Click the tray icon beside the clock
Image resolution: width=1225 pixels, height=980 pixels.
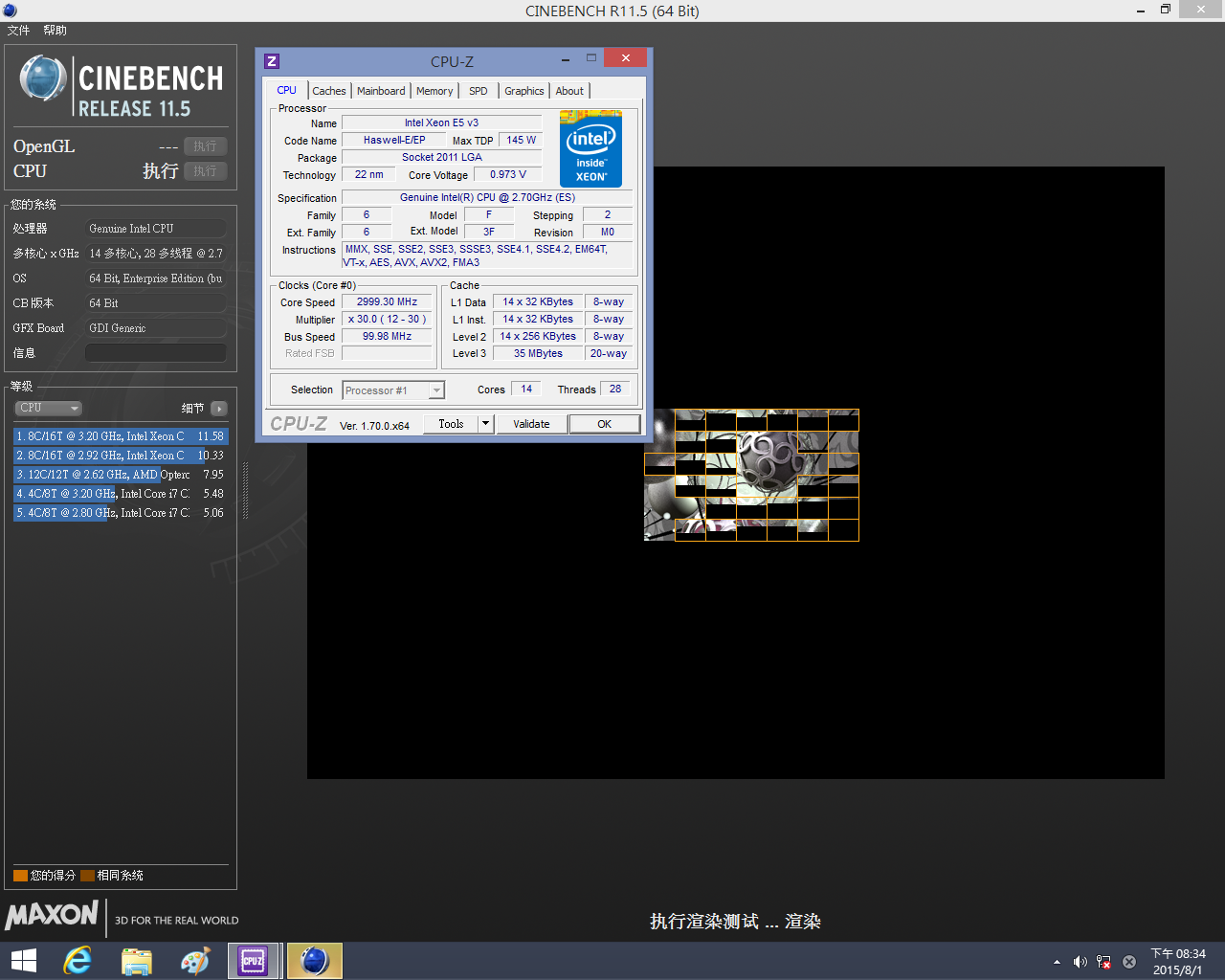[x=1129, y=962]
